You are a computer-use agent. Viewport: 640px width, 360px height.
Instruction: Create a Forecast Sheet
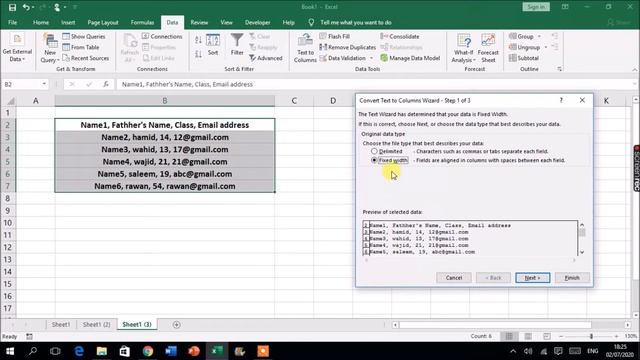488,48
